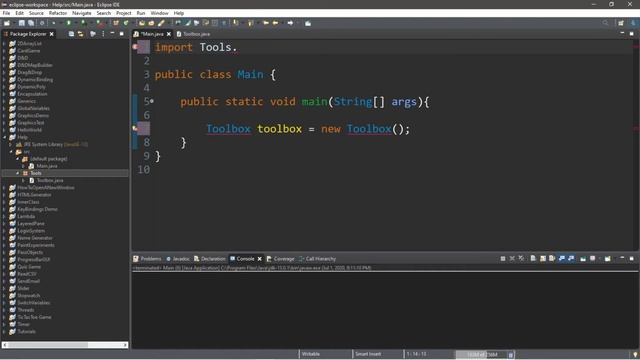
Task: Click the Clear Console icon
Action: point(533,258)
